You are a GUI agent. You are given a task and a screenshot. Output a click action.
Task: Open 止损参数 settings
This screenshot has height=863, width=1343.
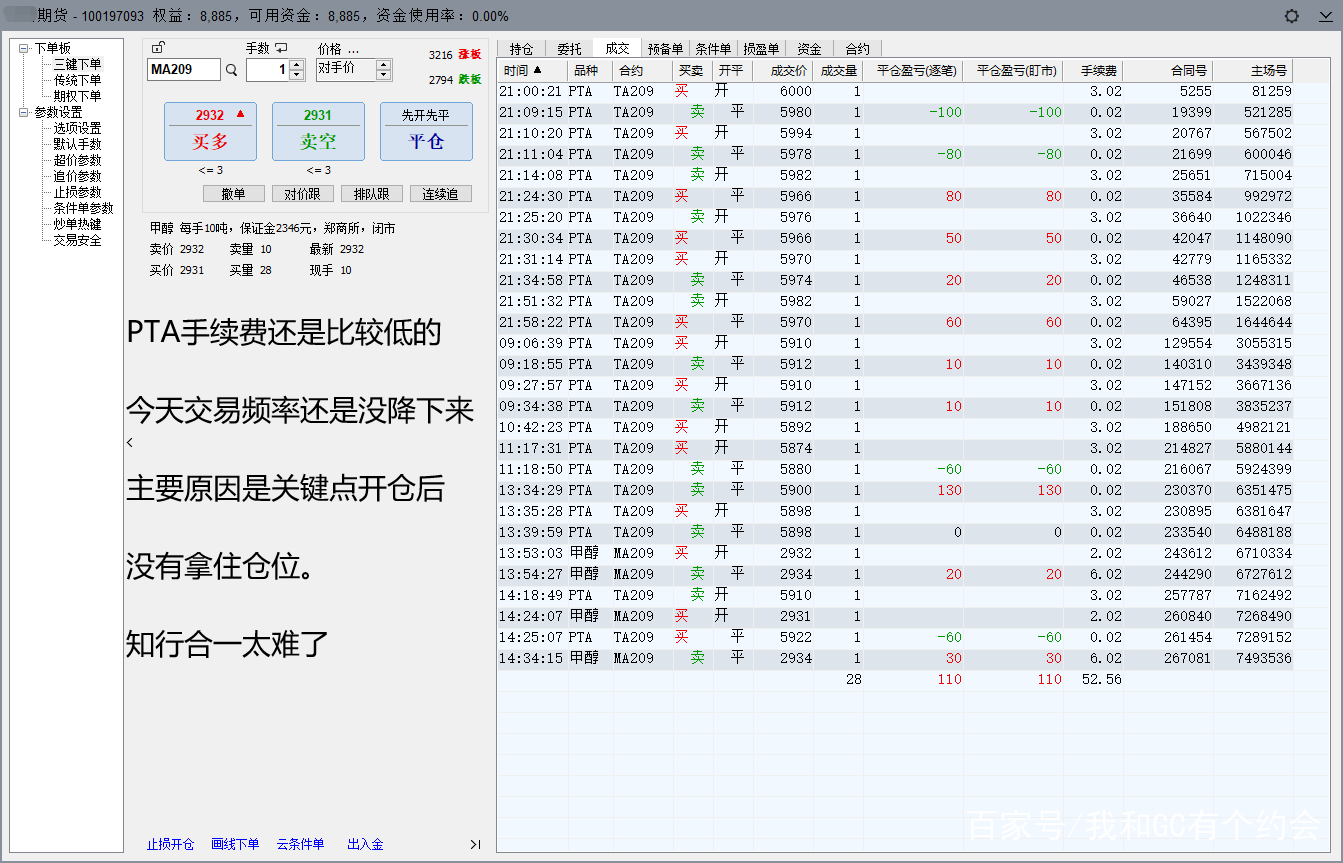[77, 192]
